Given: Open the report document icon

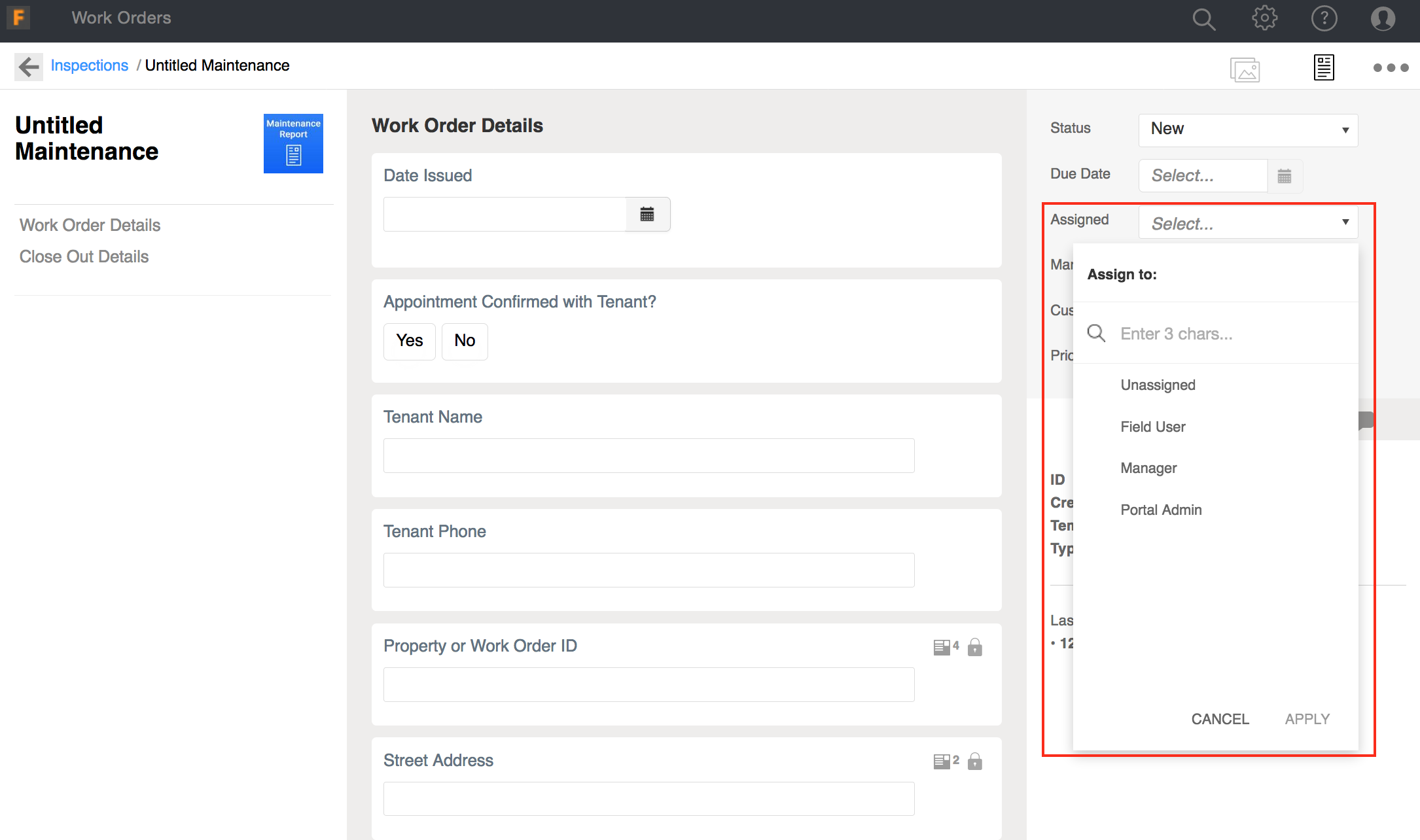Looking at the screenshot, I should tap(1324, 67).
